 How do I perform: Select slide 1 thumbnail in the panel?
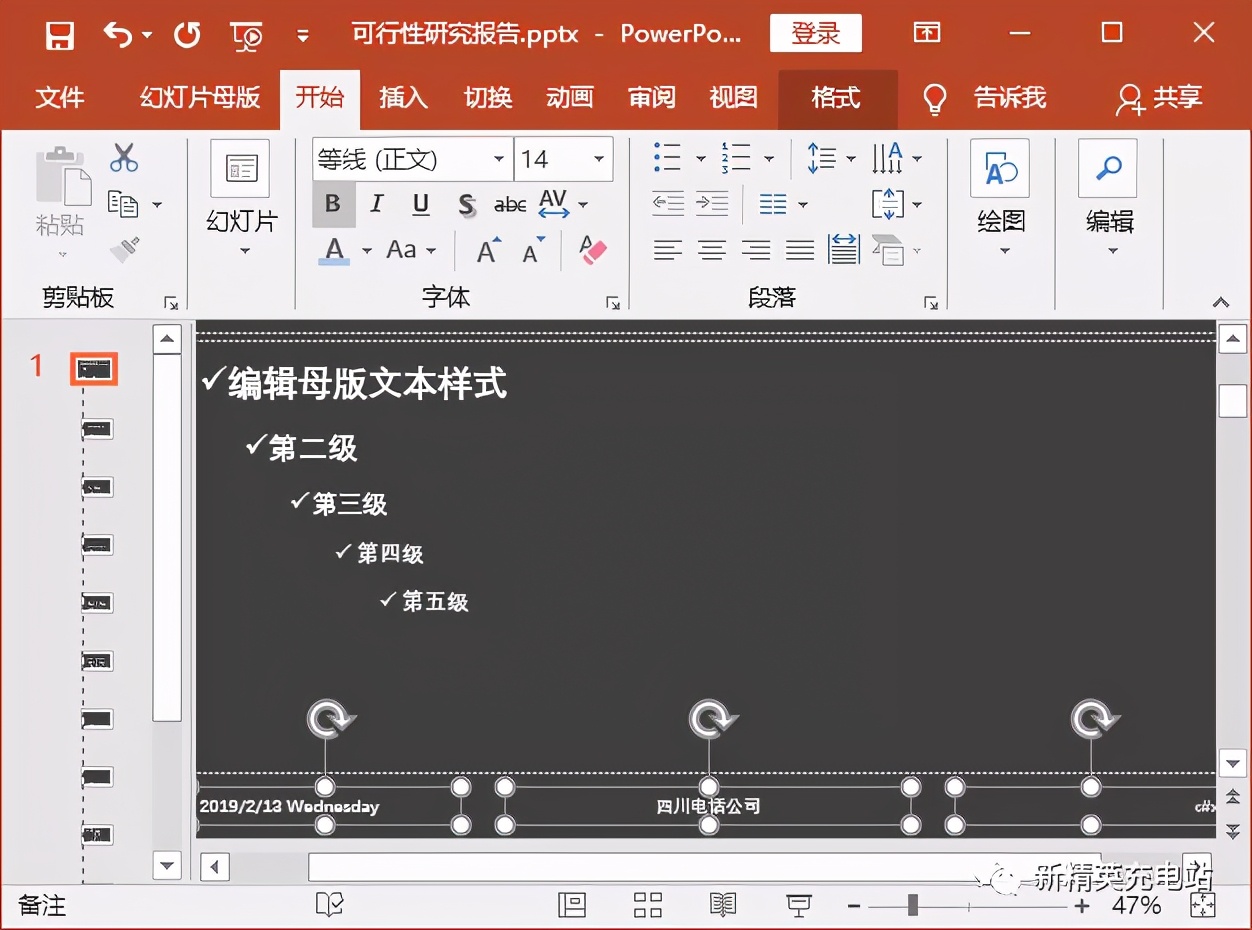tap(93, 368)
